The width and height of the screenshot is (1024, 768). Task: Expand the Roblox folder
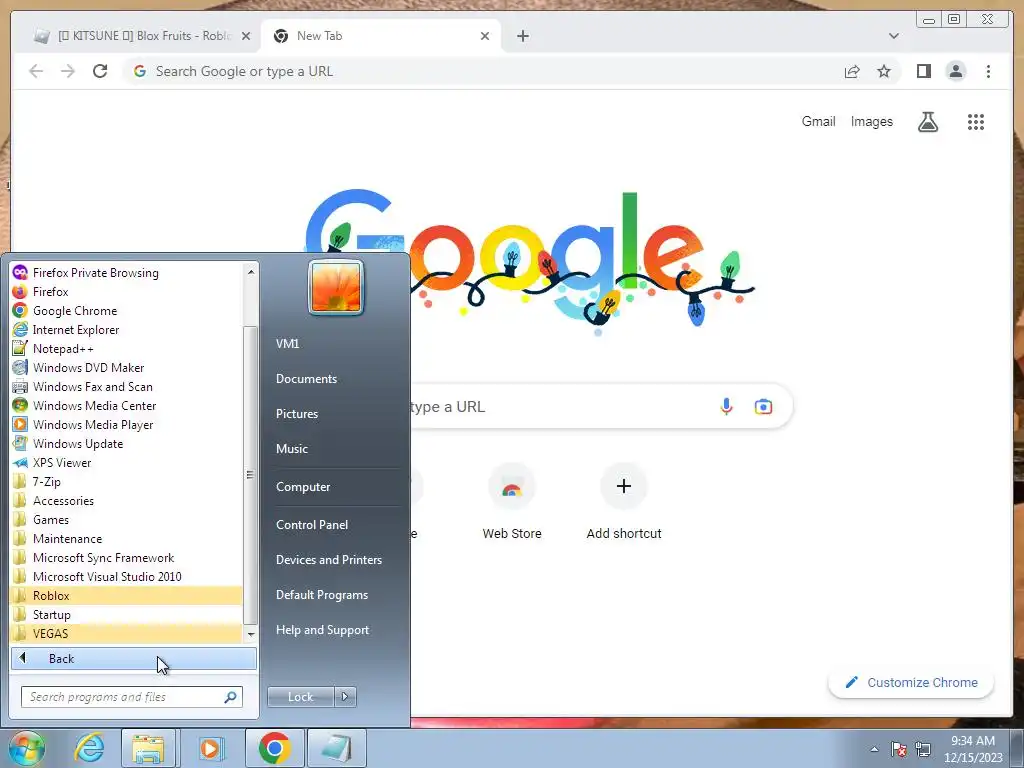(126, 596)
